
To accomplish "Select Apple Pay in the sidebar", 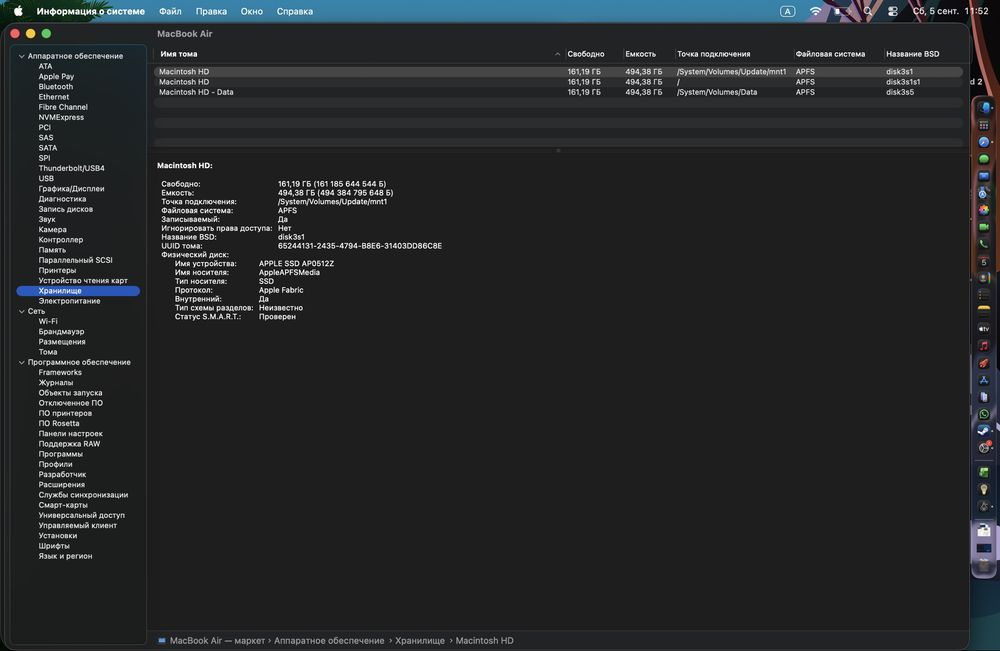I will [56, 77].
